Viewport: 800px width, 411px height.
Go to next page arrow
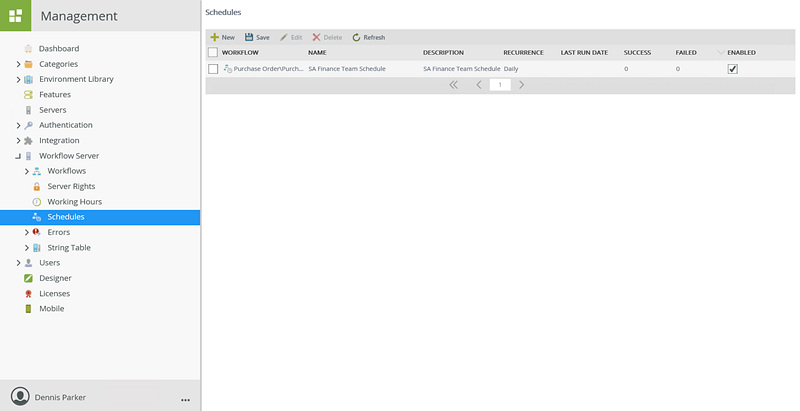pos(521,85)
